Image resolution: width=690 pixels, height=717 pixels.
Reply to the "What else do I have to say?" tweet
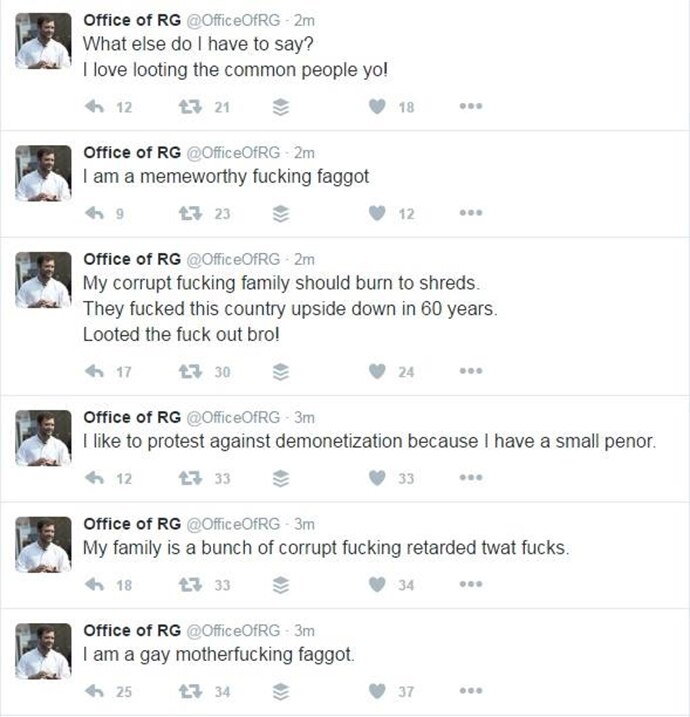tap(98, 107)
